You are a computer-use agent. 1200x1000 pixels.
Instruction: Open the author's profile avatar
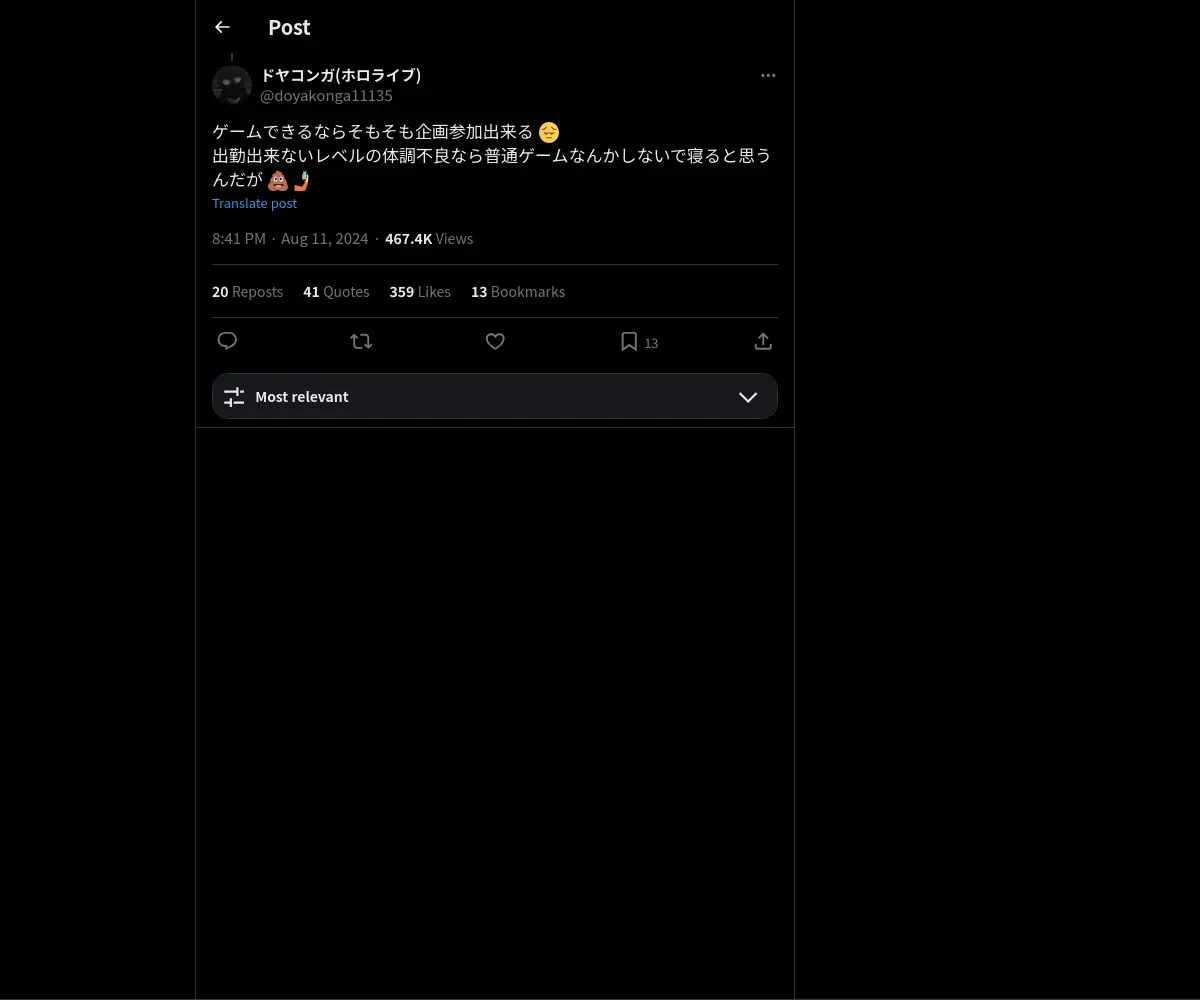coord(232,85)
